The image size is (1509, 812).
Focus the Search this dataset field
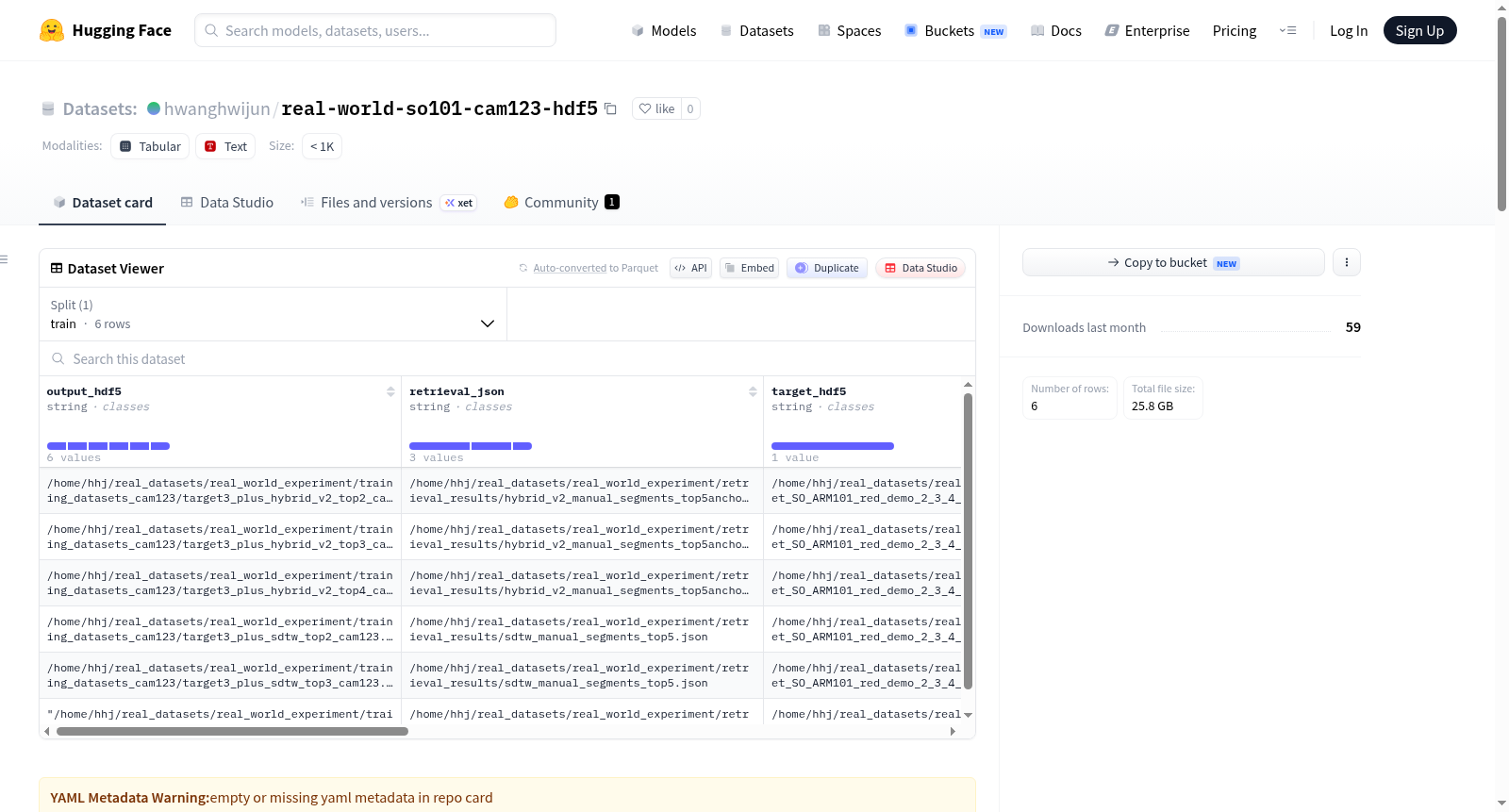click(x=507, y=358)
